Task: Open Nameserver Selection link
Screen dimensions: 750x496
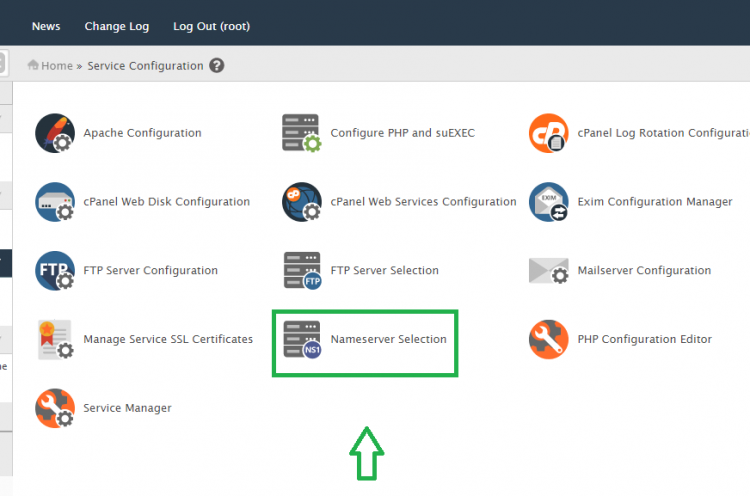Action: [388, 339]
